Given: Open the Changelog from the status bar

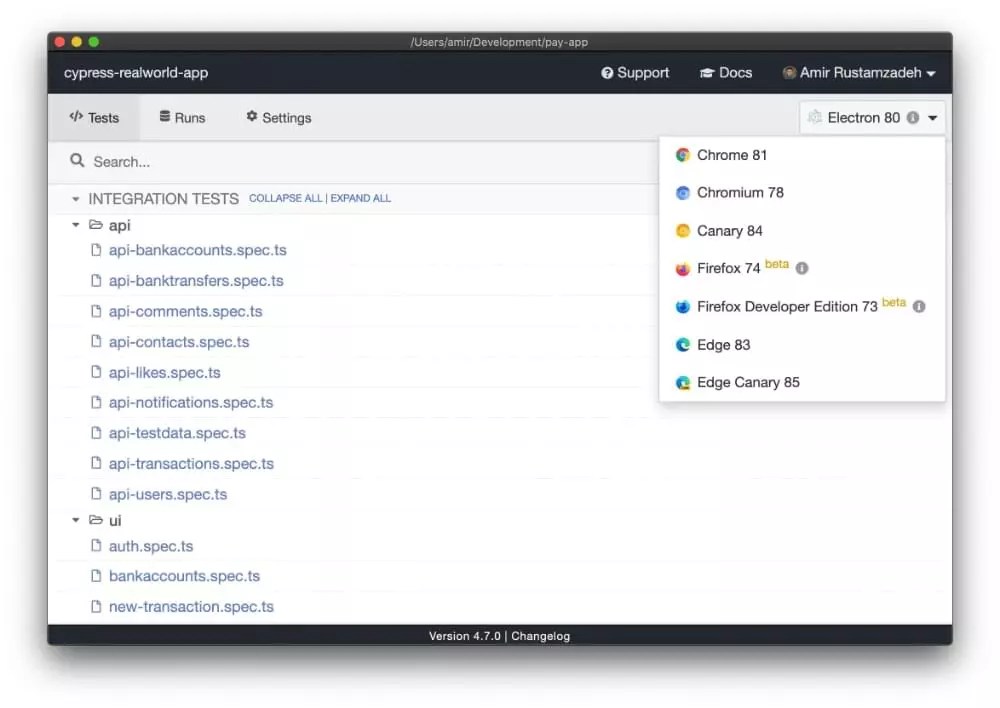Looking at the screenshot, I should point(540,635).
